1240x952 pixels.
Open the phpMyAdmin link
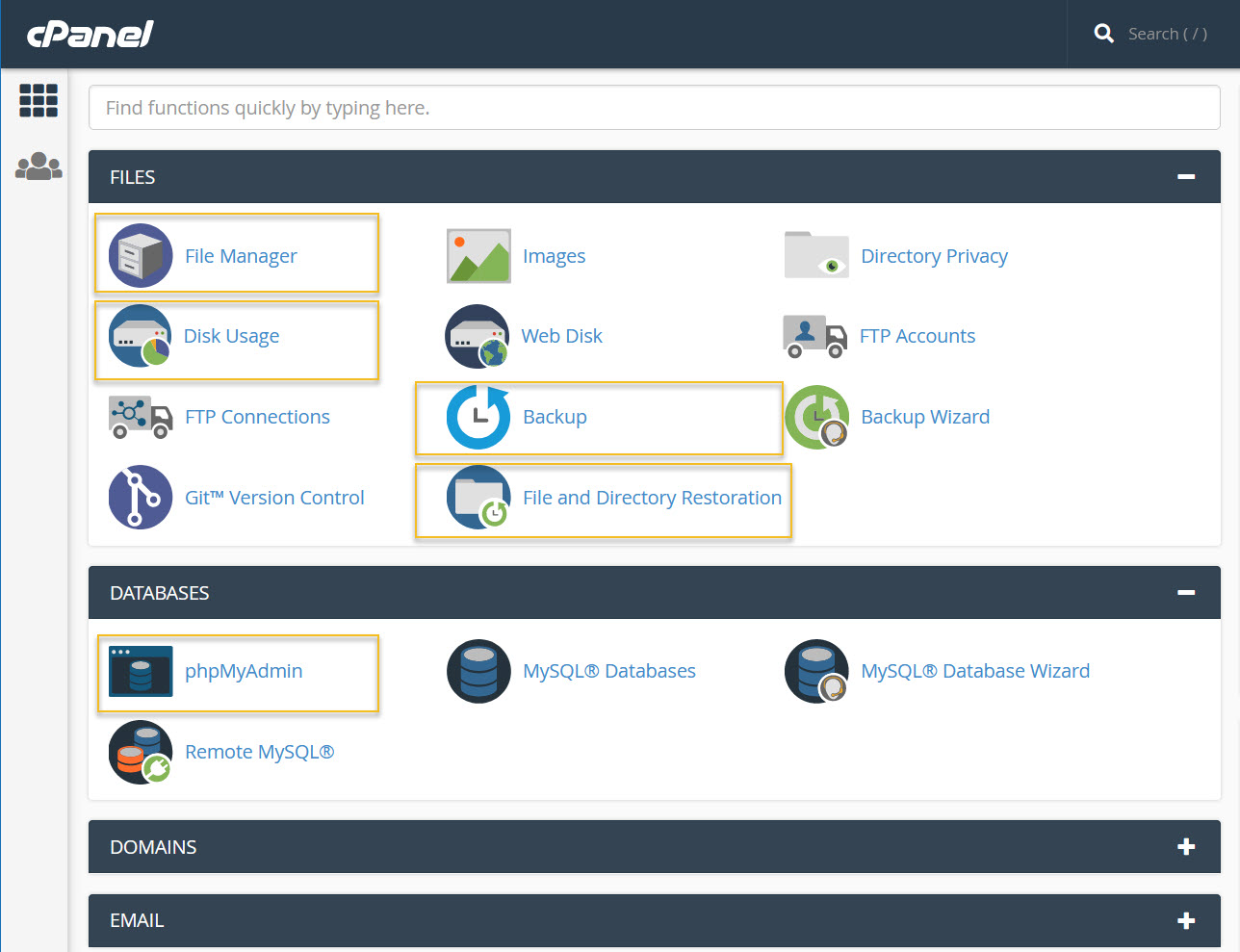click(x=244, y=671)
